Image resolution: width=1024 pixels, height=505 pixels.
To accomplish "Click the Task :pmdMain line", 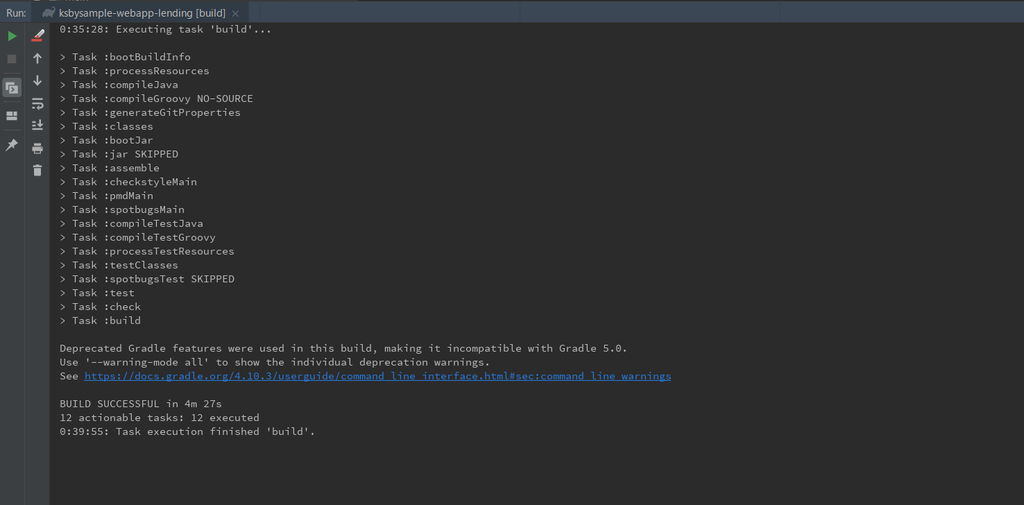I will [106, 196].
